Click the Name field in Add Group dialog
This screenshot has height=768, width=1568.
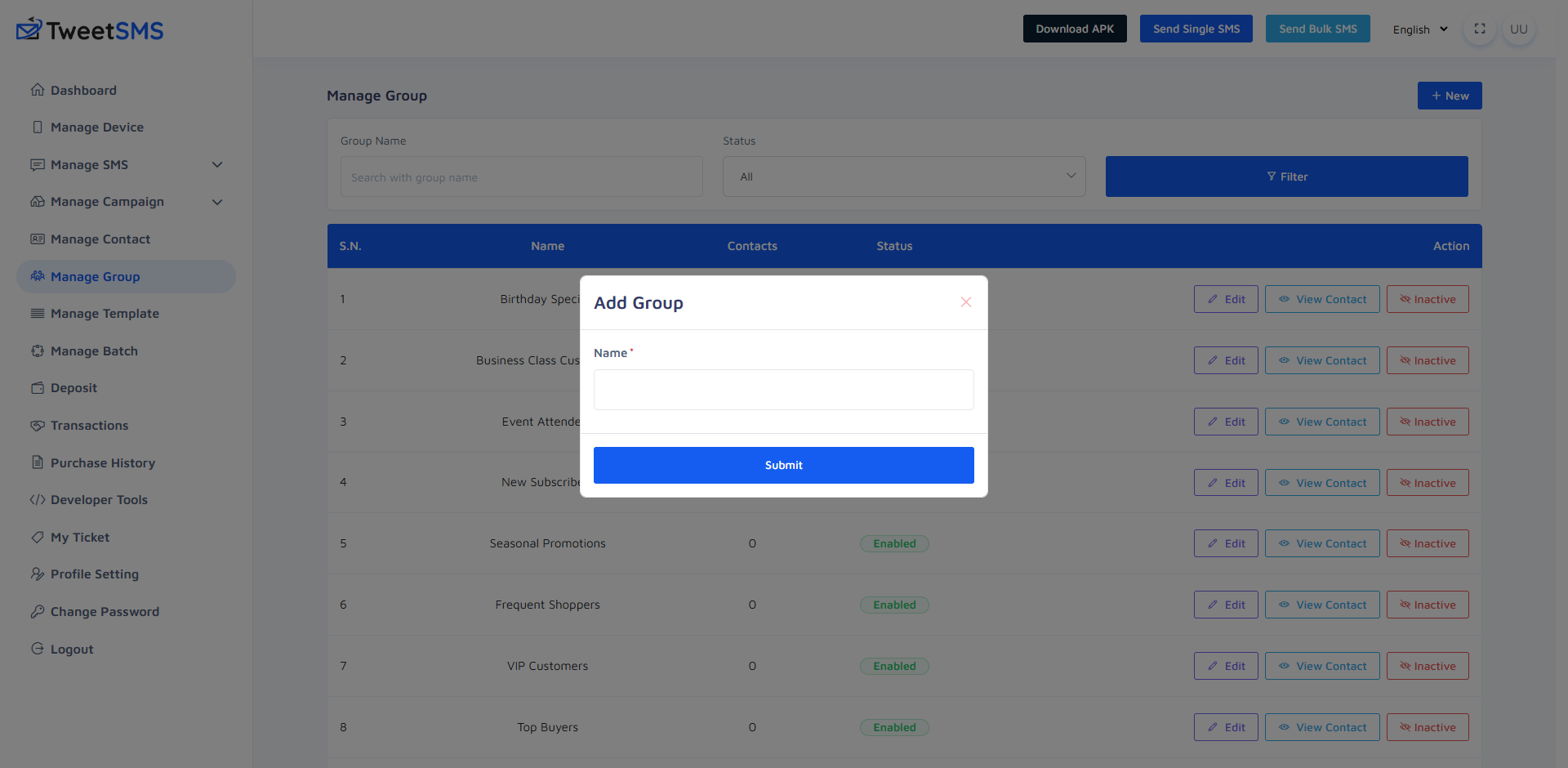[783, 390]
